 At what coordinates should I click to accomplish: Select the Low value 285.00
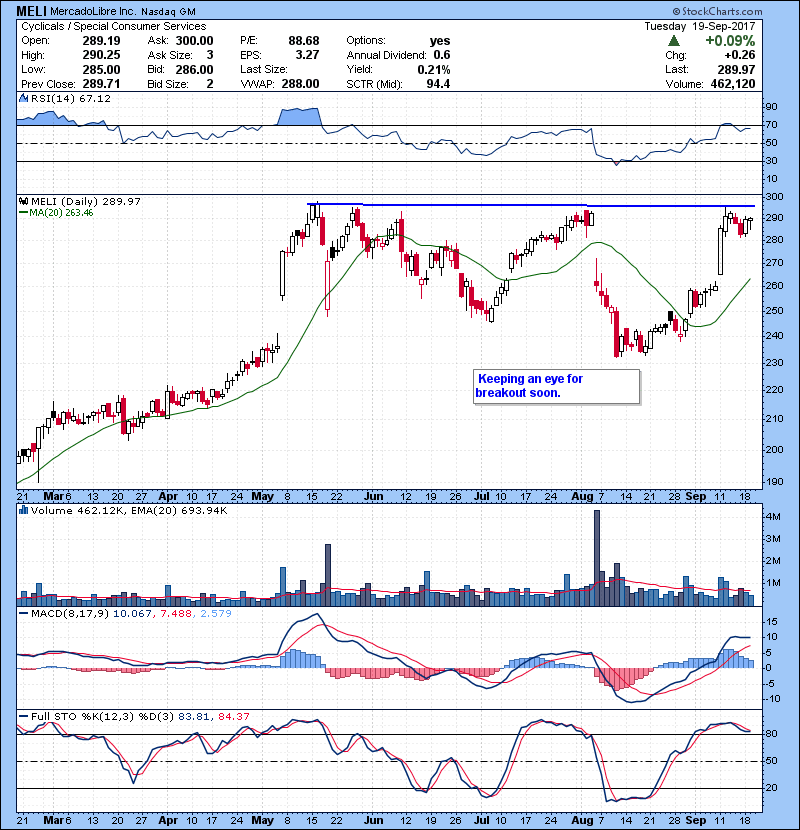(101, 69)
